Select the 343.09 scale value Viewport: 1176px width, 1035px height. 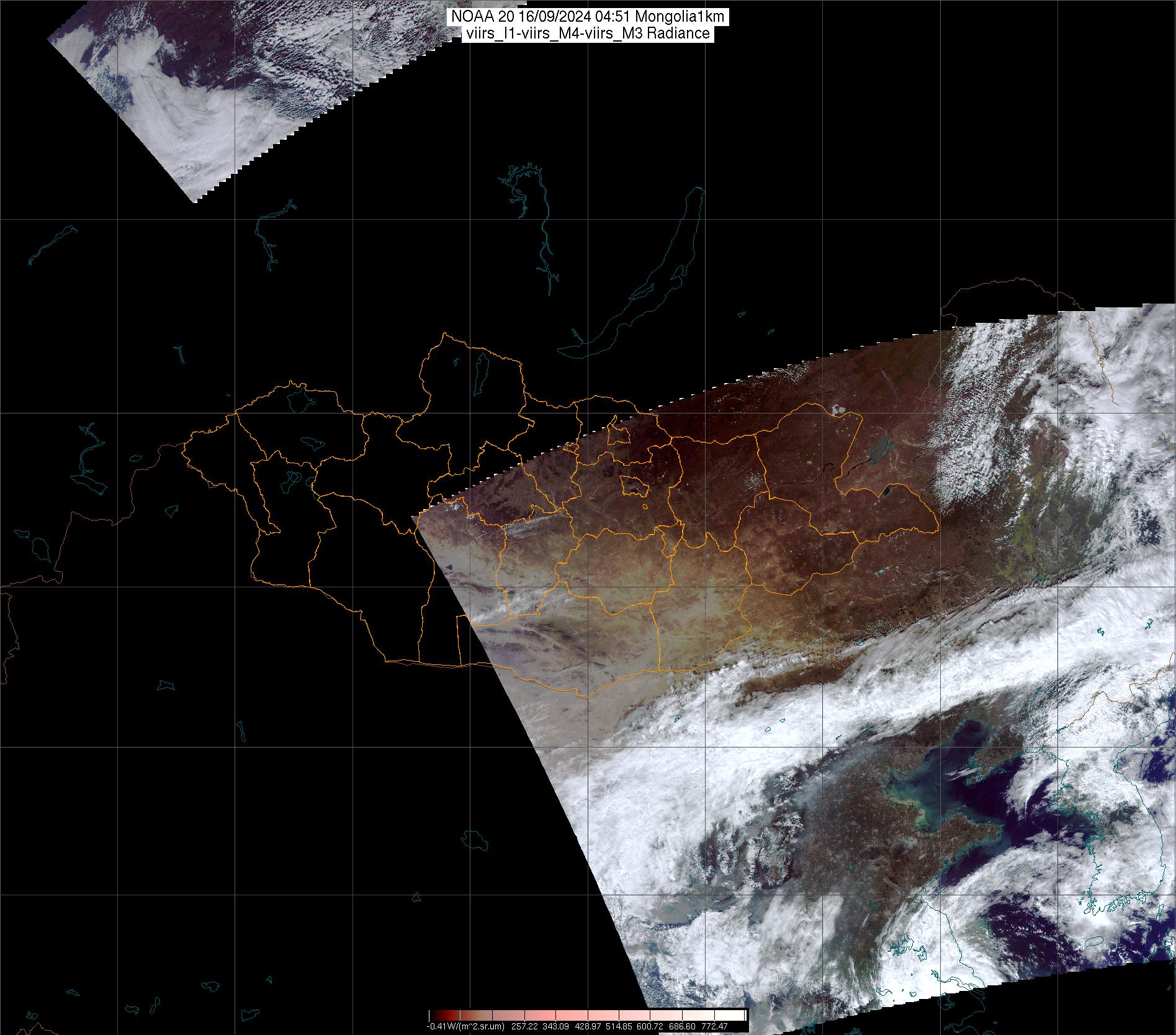click(555, 1027)
